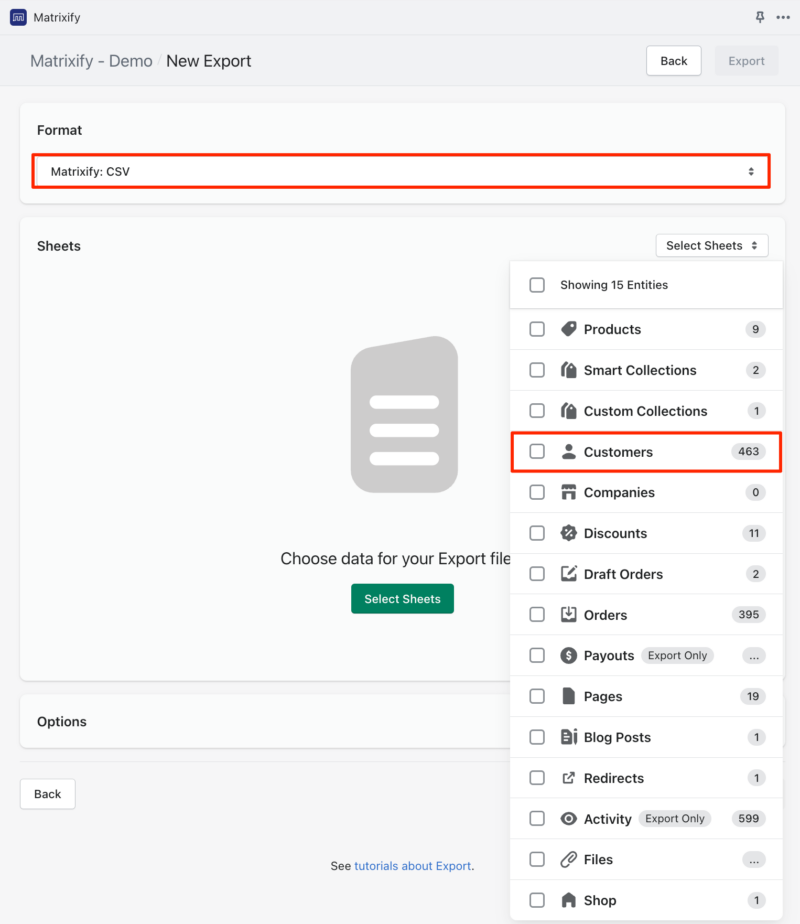Click the Companies storefront icon
The image size is (800, 924).
[568, 492]
